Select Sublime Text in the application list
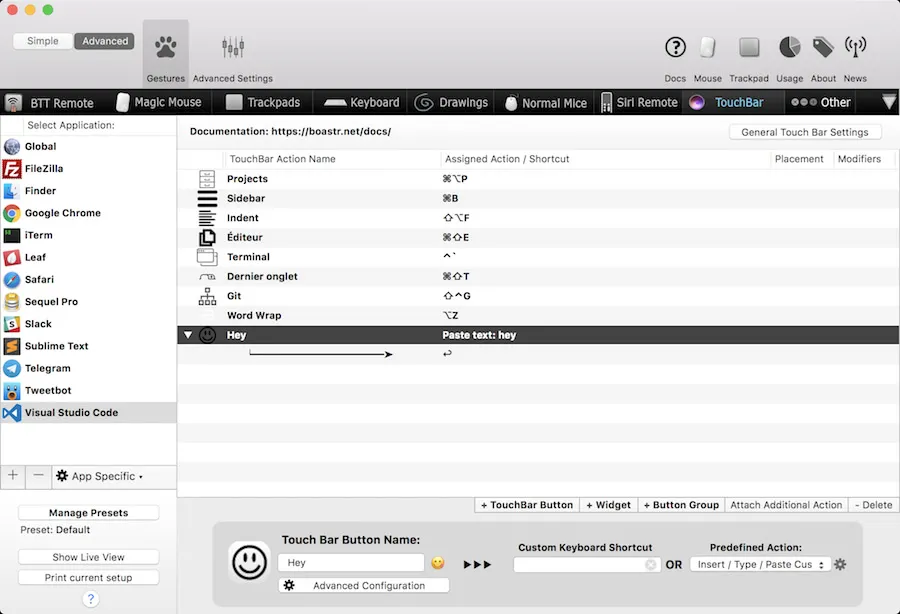900x614 pixels. (x=88, y=346)
